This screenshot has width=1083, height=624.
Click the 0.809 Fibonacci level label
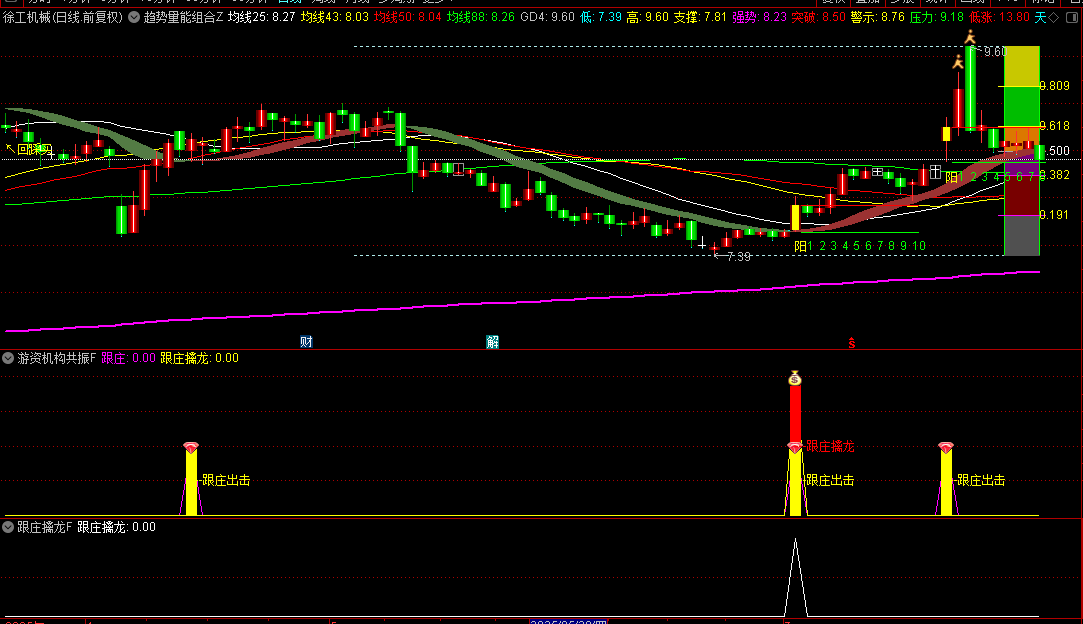tap(1055, 86)
